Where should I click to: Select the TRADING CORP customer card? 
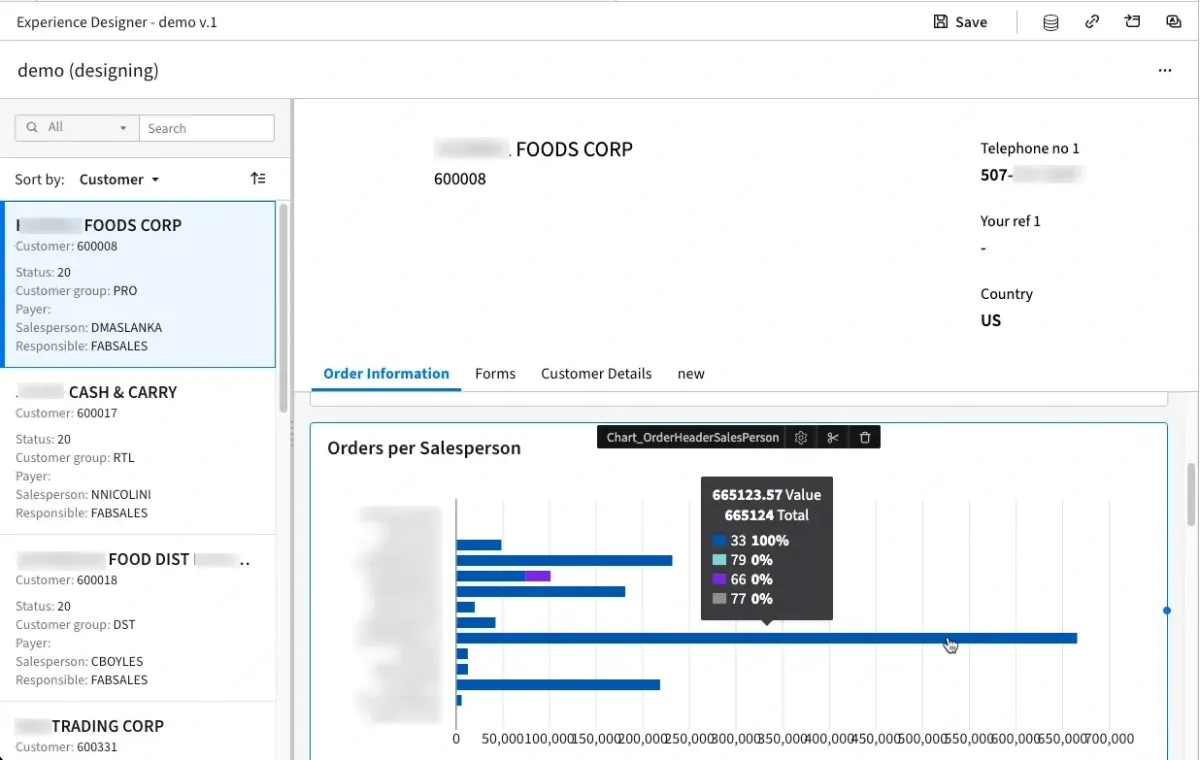point(138,731)
